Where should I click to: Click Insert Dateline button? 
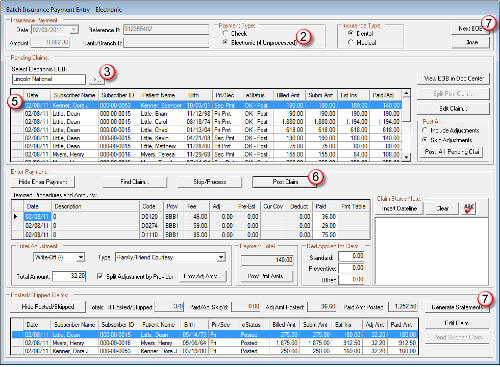(399, 209)
